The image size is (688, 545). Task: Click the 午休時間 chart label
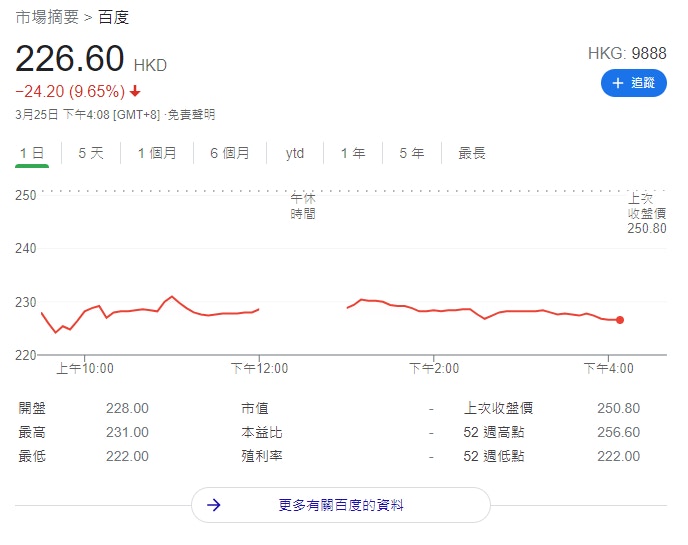[x=303, y=206]
